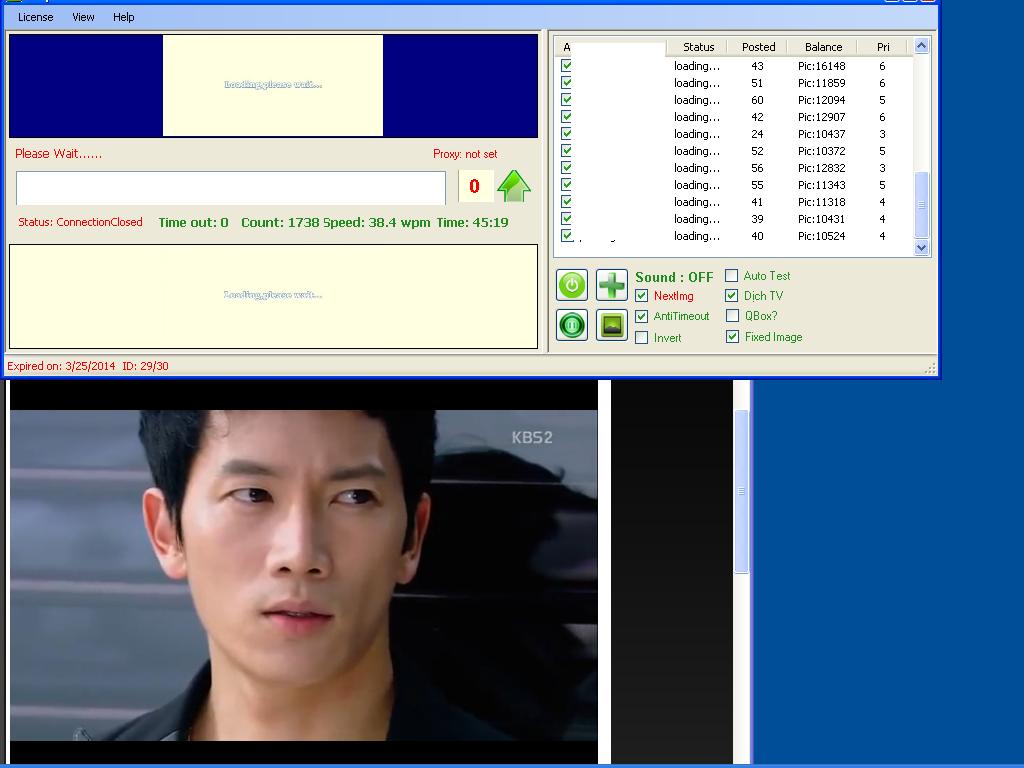Click the ID: 29/30 status text

click(146, 366)
